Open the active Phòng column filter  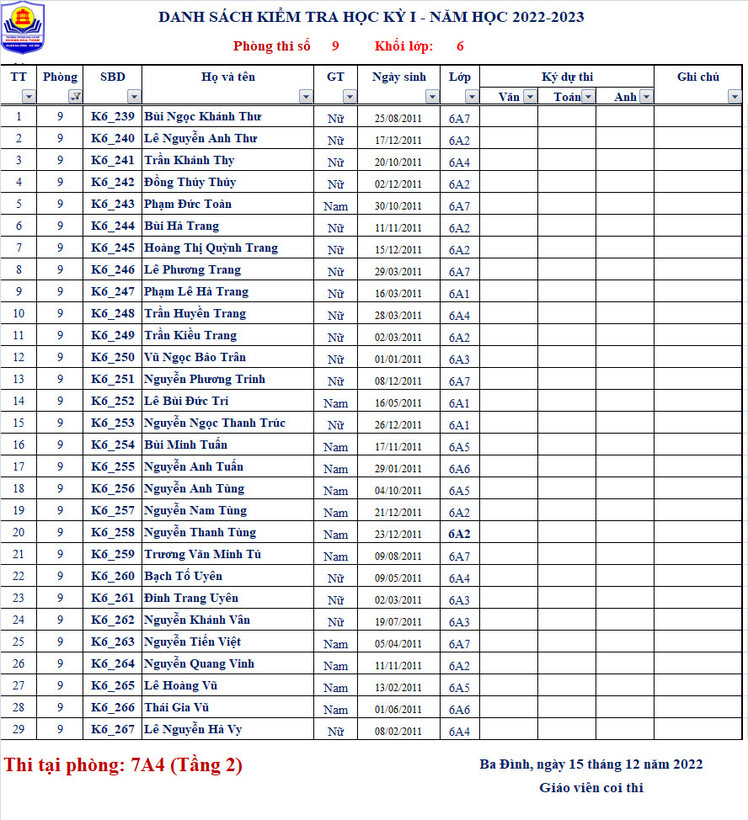click(75, 96)
